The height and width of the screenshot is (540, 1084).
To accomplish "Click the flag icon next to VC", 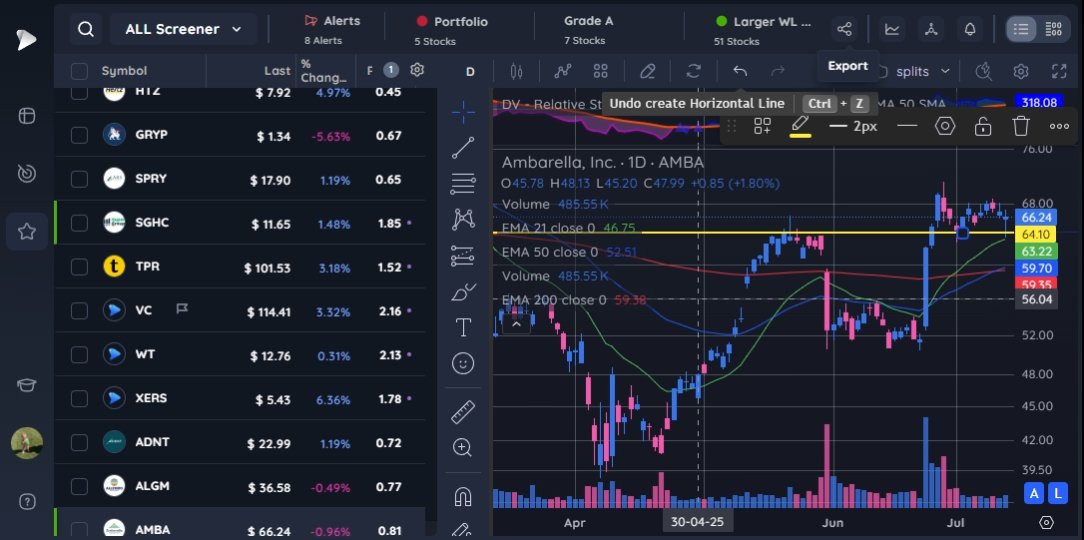I will click(182, 309).
